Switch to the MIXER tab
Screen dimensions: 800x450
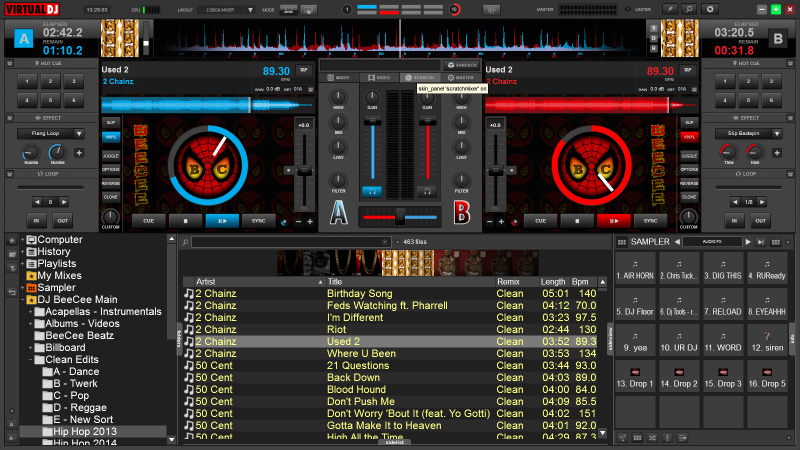click(x=338, y=78)
